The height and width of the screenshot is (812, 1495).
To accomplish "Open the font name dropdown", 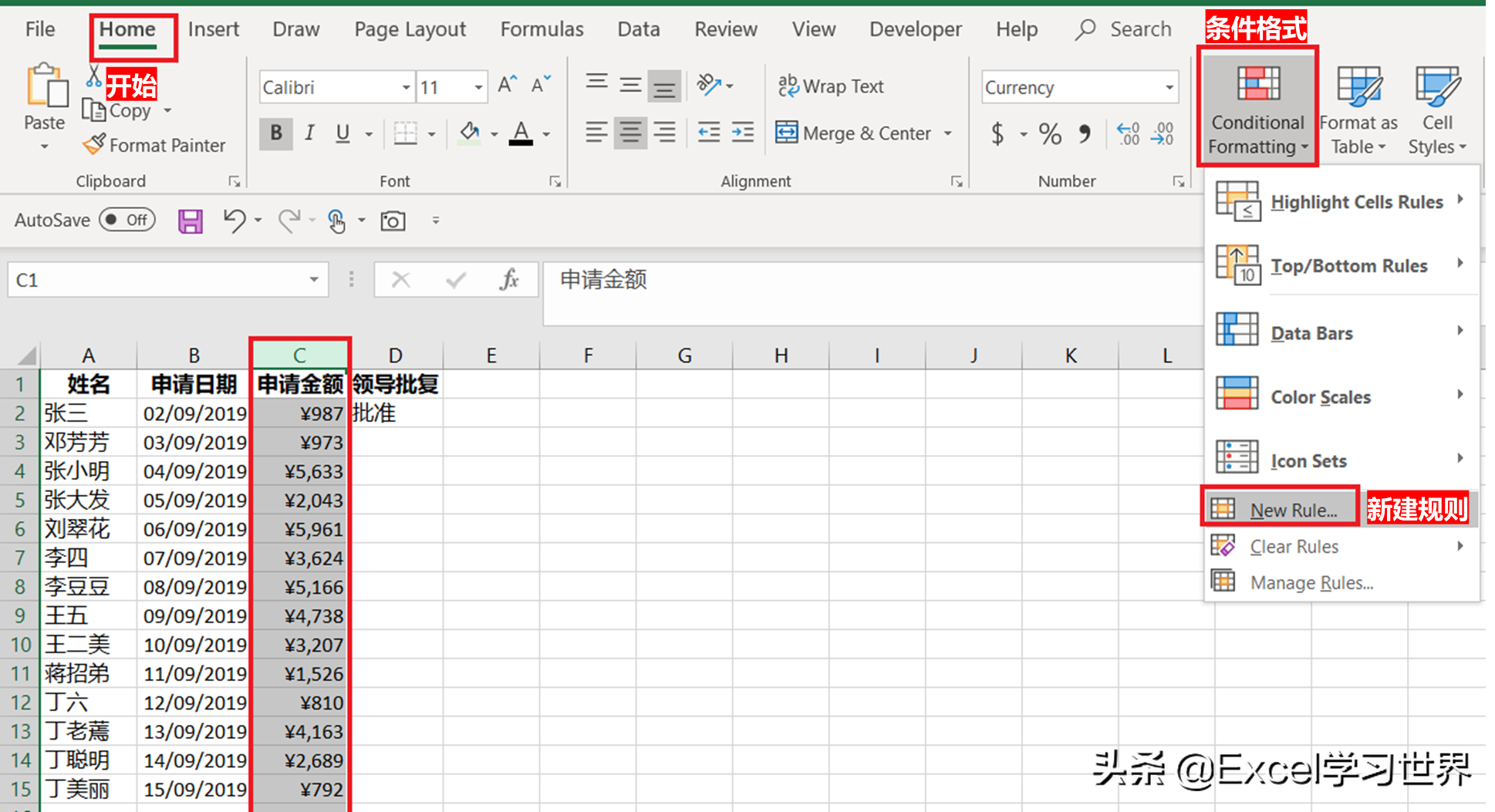I will pyautogui.click(x=406, y=87).
